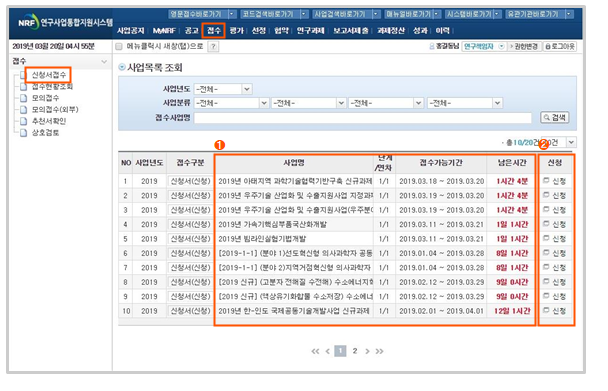
Task: Focus the 접수사업명 input field
Action: (x=363, y=118)
